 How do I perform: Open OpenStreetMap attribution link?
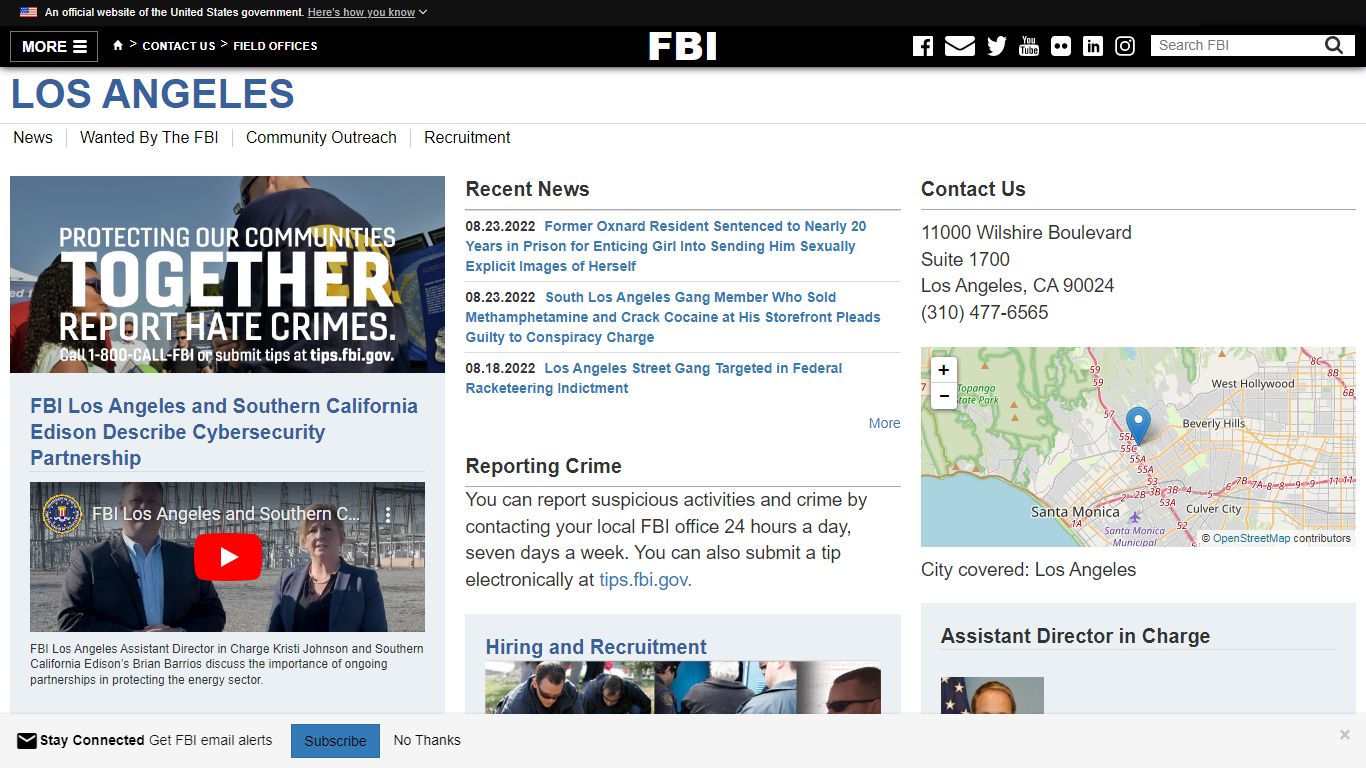pos(1251,538)
